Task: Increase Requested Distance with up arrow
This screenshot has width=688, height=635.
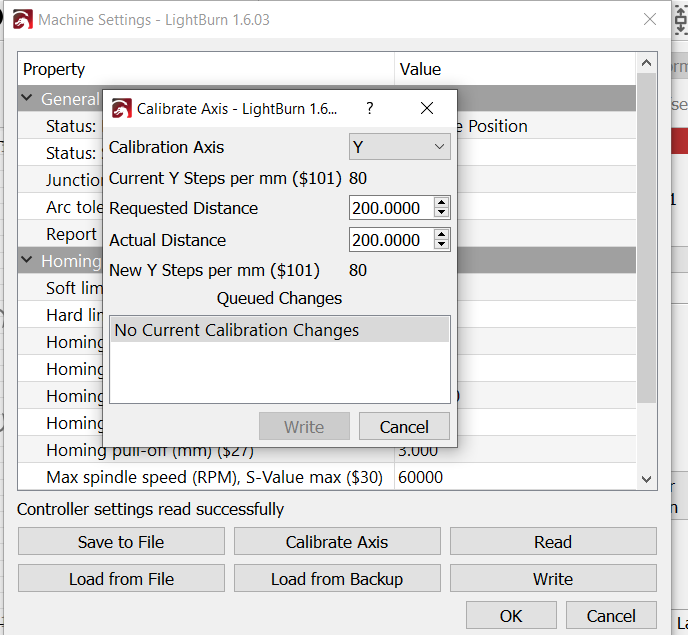Action: click(x=441, y=202)
